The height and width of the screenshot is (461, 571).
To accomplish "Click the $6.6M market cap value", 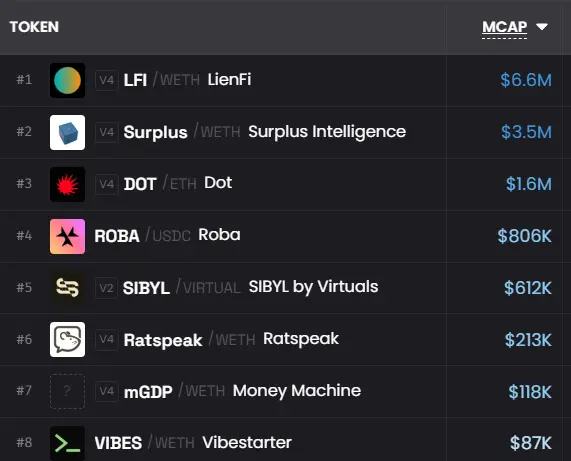I will 526,80.
